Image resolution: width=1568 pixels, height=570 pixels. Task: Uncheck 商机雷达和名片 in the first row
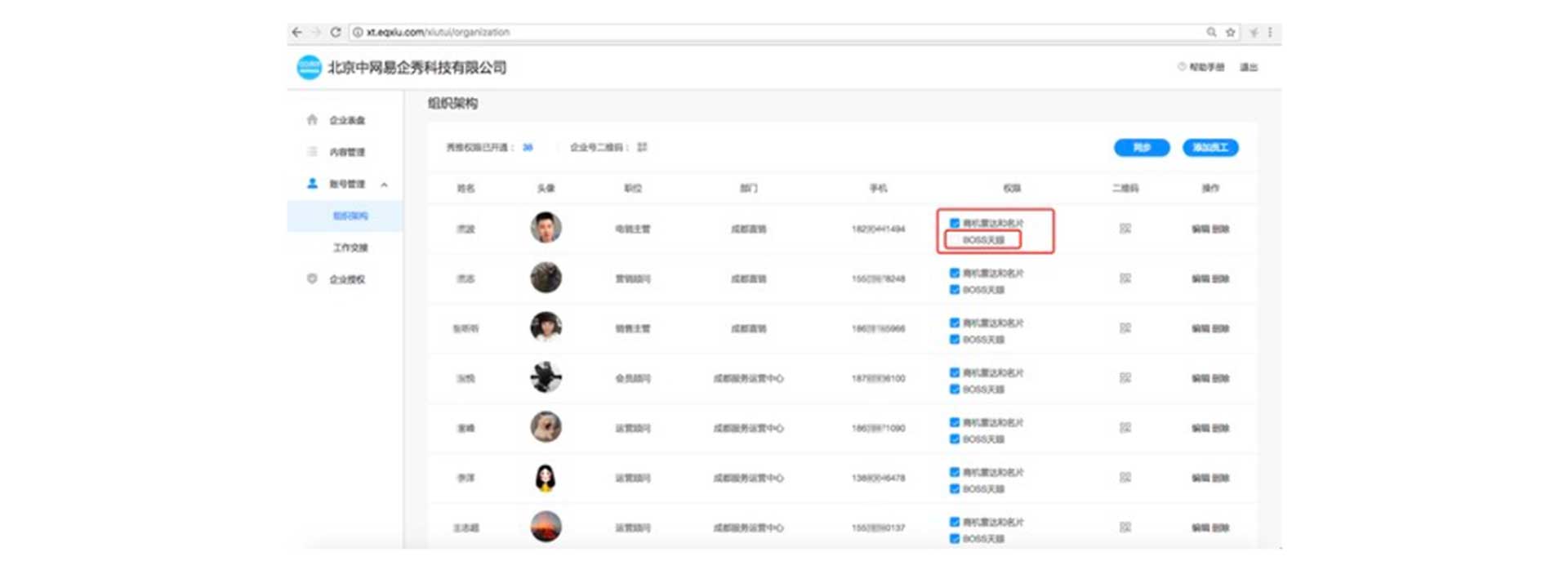[954, 223]
